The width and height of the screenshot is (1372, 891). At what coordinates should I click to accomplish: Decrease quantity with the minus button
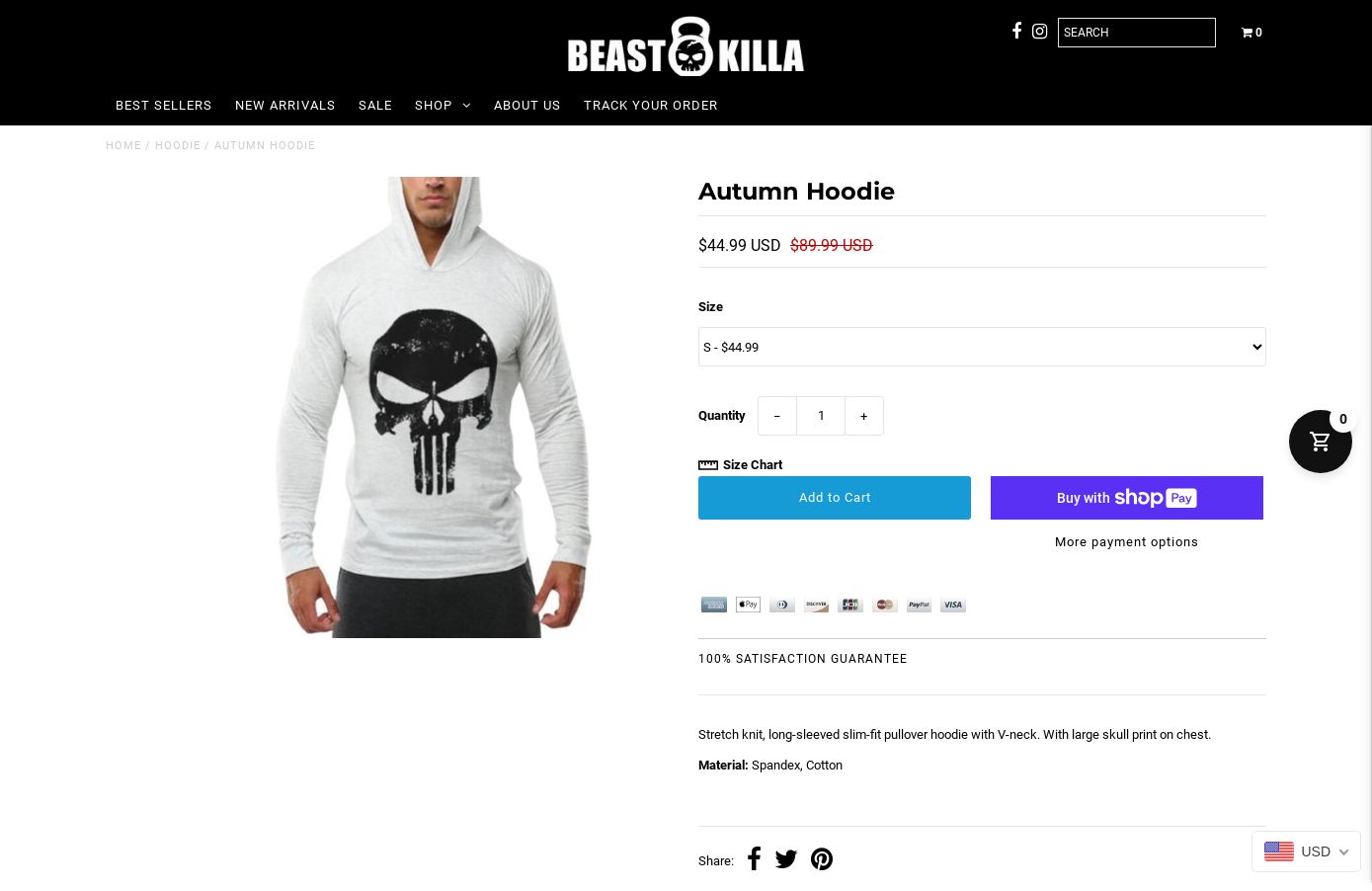[777, 416]
